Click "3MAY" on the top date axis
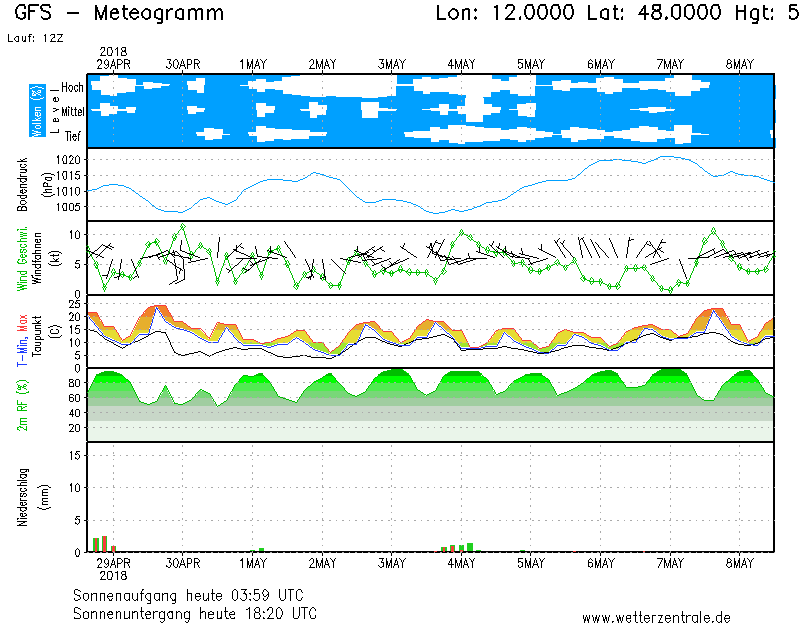Viewport: 800px width, 625px height. 392,65
